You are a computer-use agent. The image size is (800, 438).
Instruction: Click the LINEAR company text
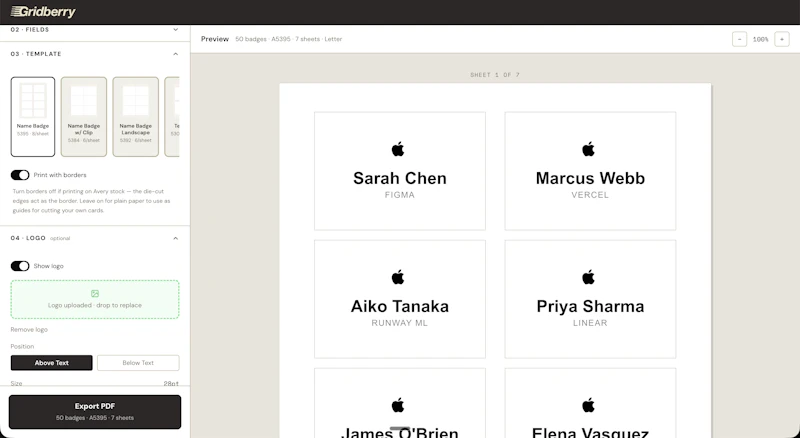(x=590, y=323)
